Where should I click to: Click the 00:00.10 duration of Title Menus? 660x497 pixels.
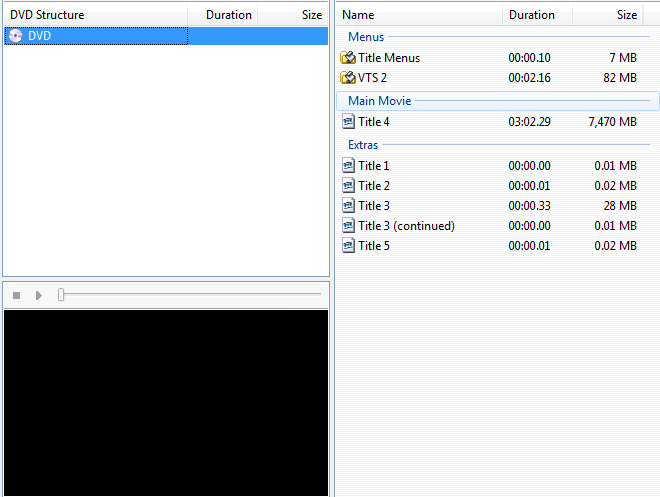tap(530, 58)
